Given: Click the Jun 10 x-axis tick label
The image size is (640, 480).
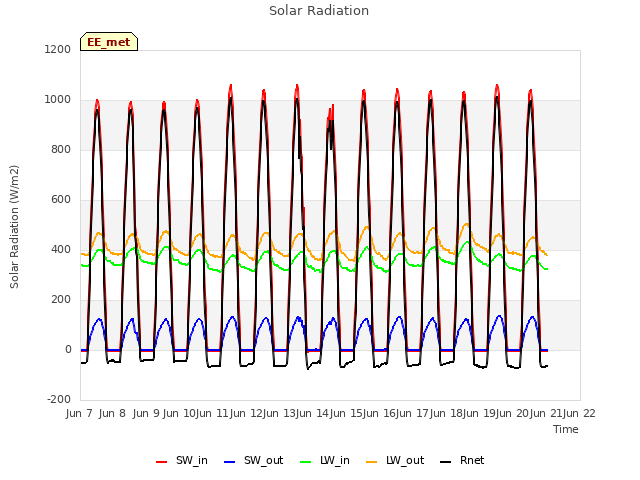Looking at the screenshot, I should (x=178, y=413).
